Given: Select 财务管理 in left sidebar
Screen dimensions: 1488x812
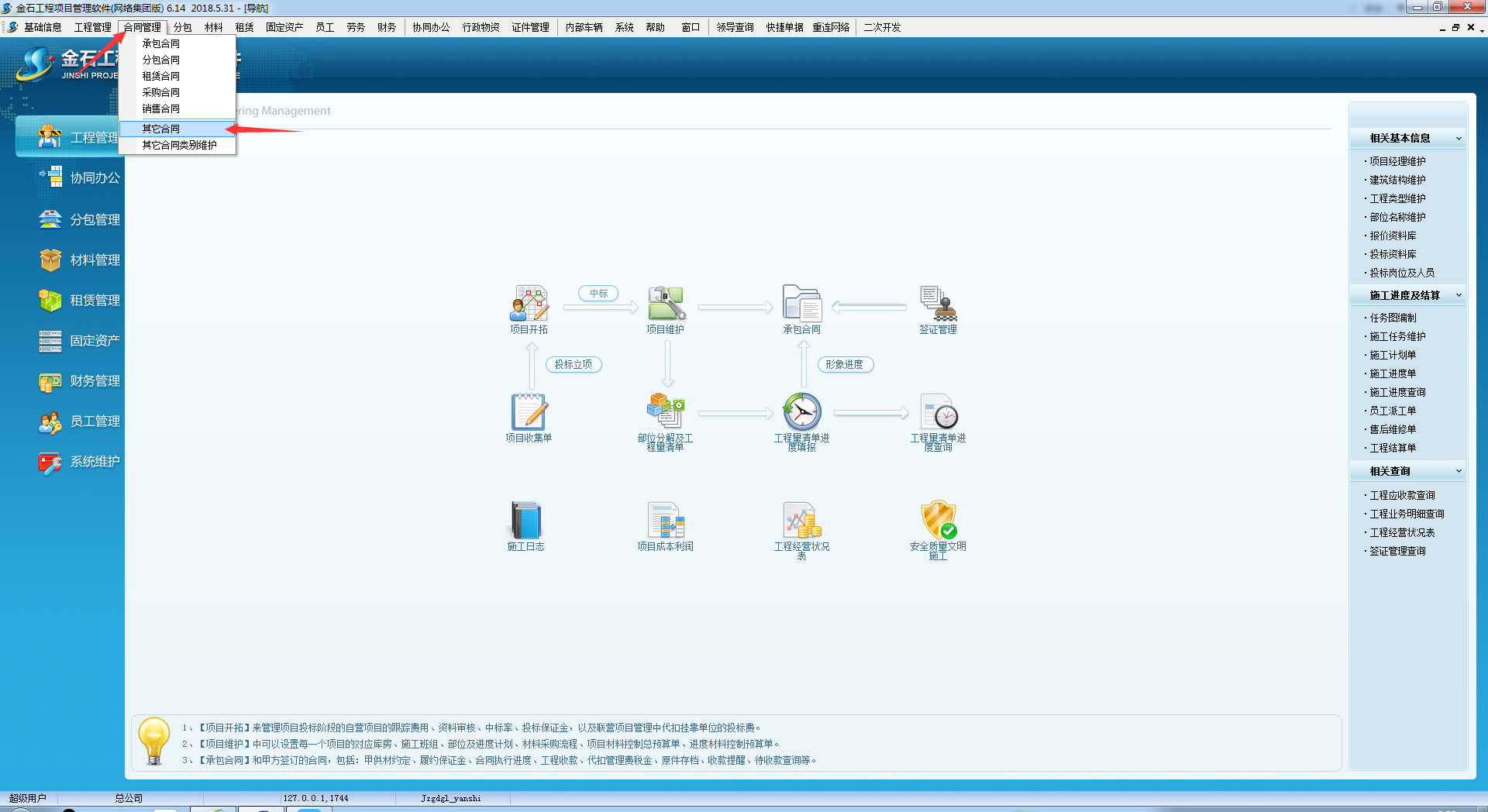Looking at the screenshot, I should click(x=81, y=380).
